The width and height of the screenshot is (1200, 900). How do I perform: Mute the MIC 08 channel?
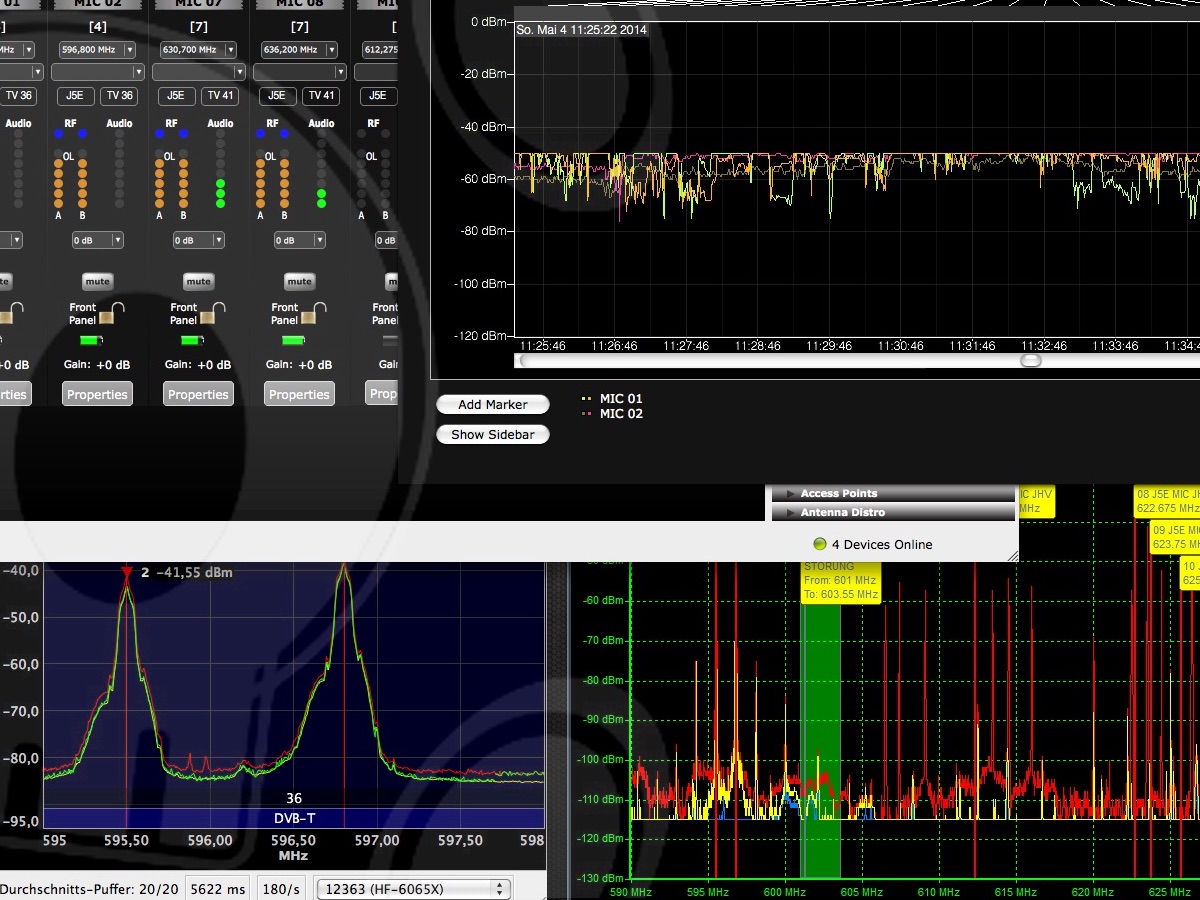pyautogui.click(x=299, y=281)
